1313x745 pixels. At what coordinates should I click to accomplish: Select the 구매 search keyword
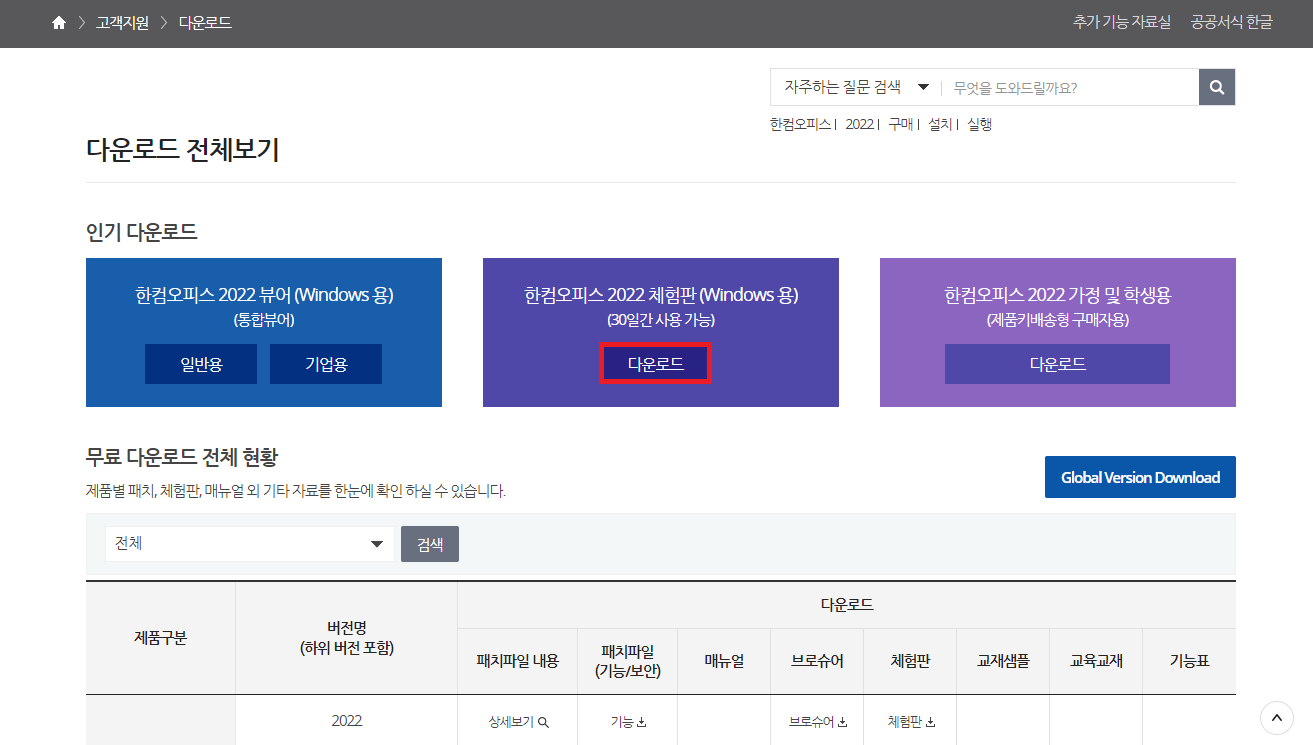(x=900, y=124)
